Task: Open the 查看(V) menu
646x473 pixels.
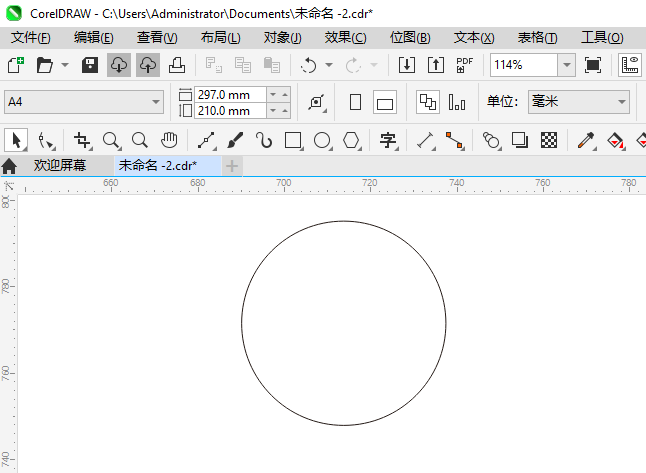Action: coord(157,38)
